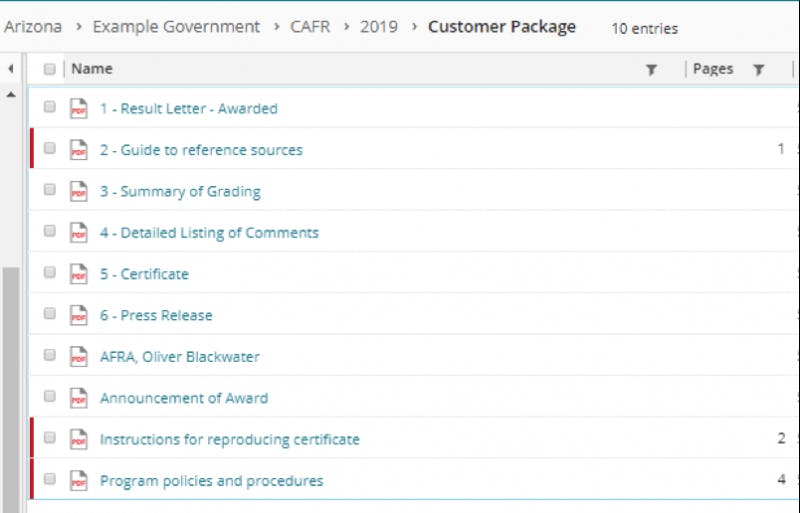Click PDF icon for Result Letter - Awarded
The height and width of the screenshot is (513, 800).
pyautogui.click(x=79, y=108)
